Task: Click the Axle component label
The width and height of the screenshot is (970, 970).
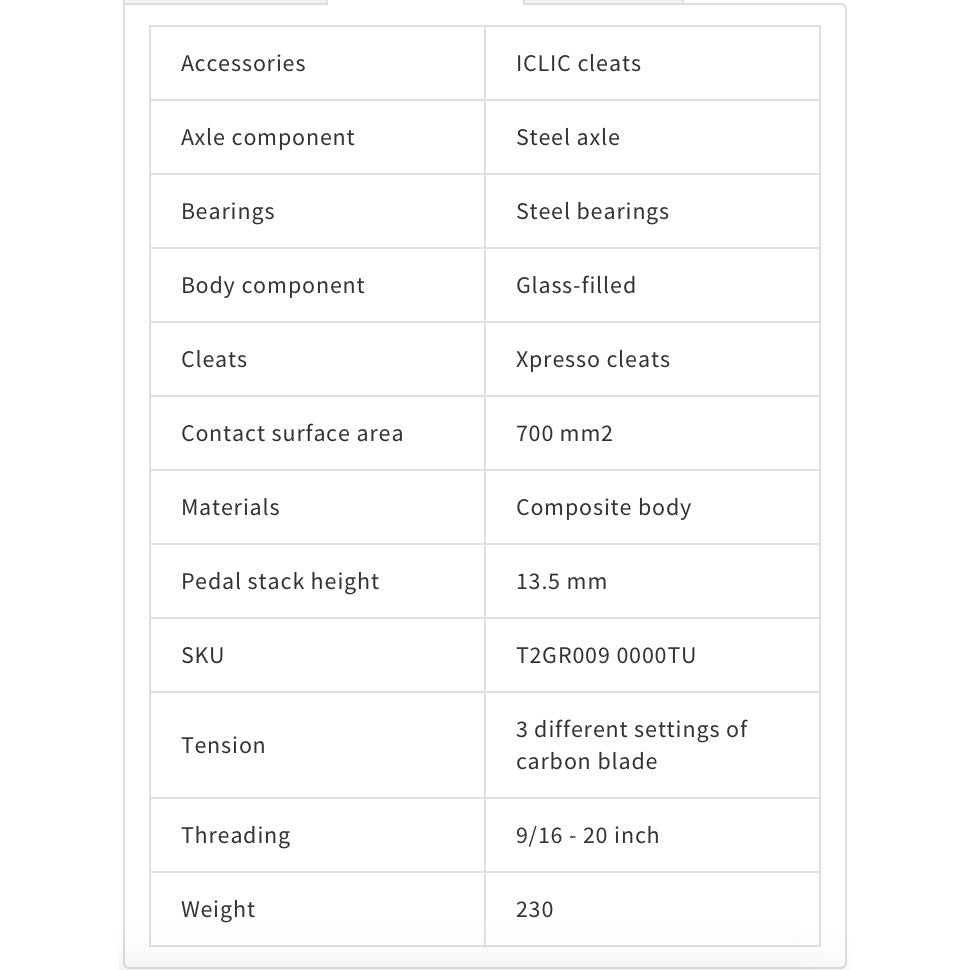Action: point(268,138)
